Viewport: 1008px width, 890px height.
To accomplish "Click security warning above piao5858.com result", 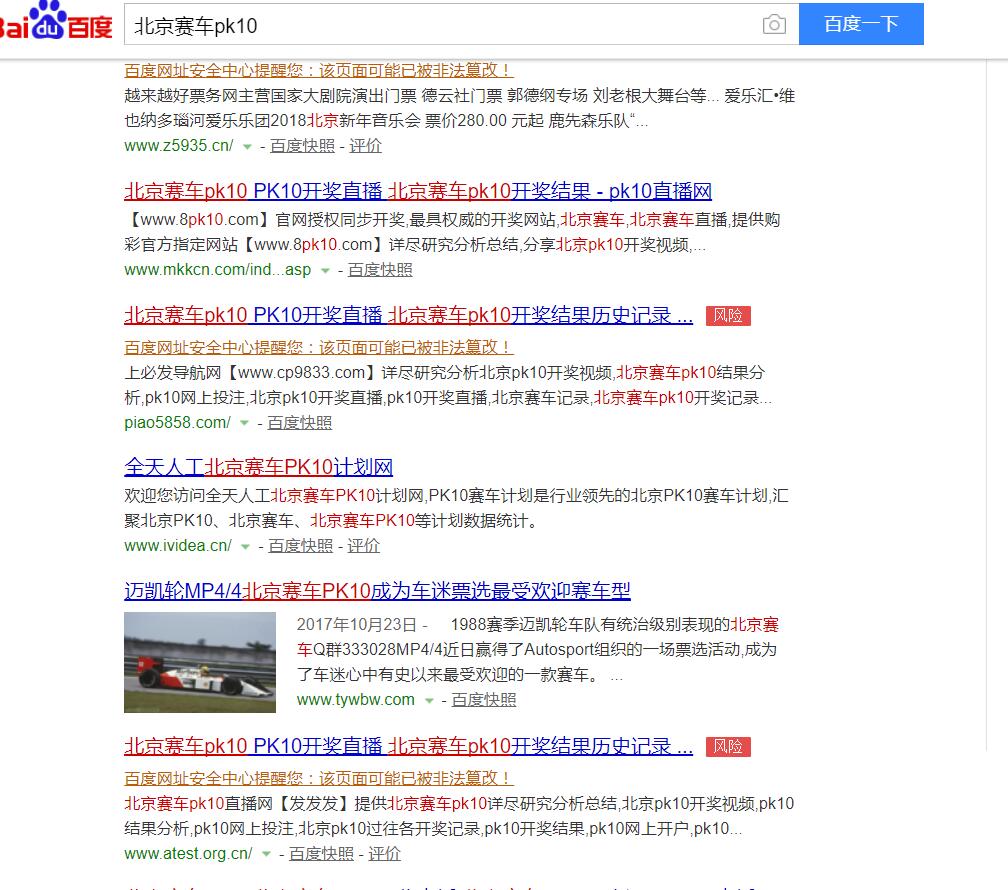I will click(x=318, y=347).
